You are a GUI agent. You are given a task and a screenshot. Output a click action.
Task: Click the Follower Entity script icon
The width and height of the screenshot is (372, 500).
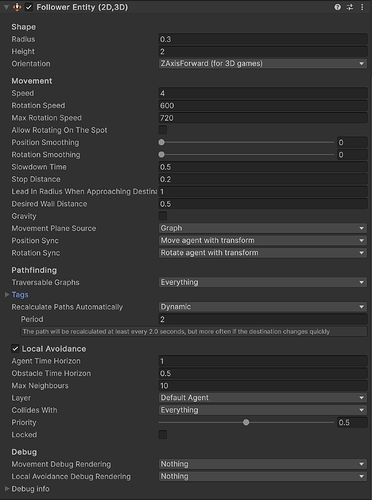(x=17, y=7)
